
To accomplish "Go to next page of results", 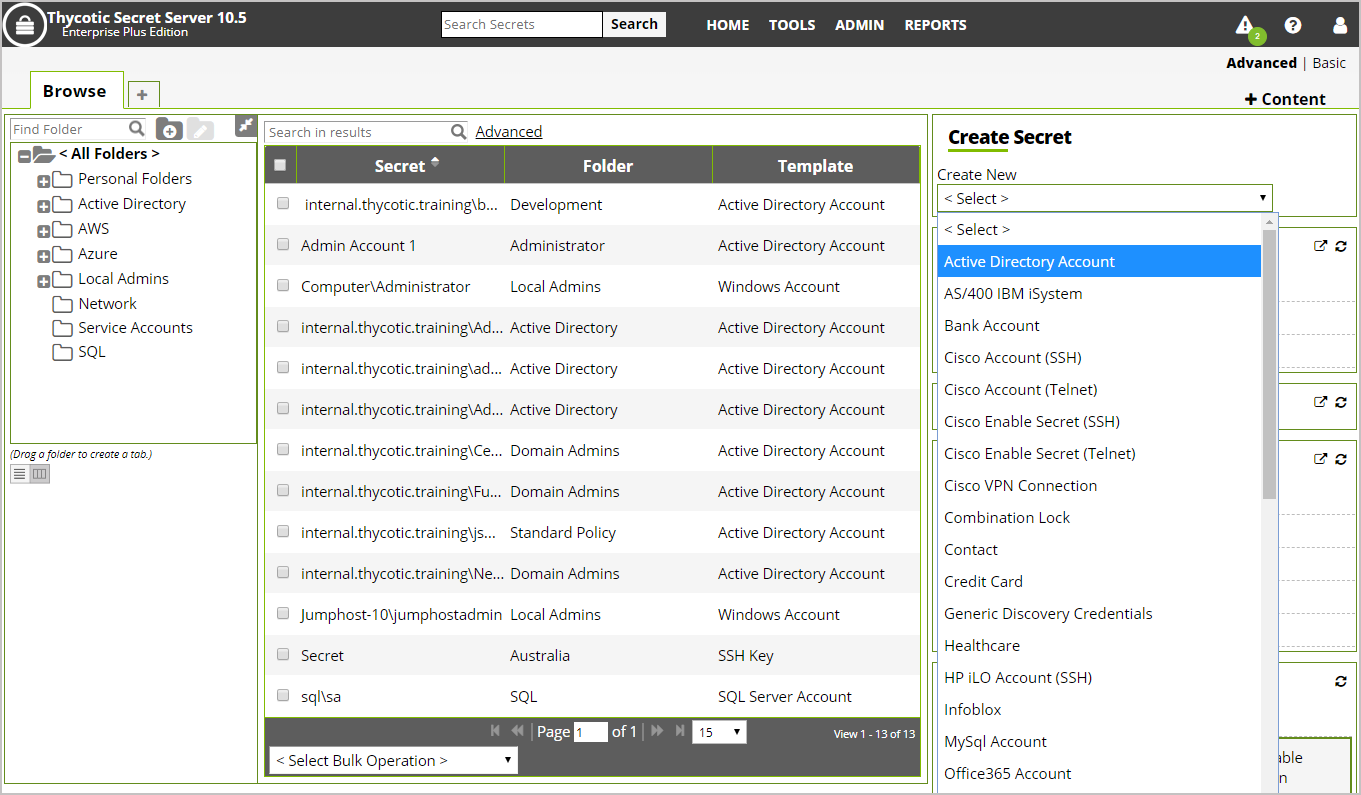I will [657, 731].
